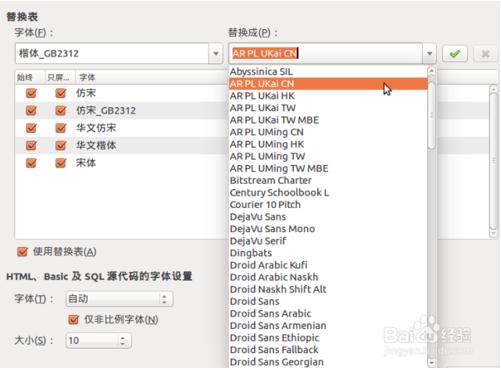This screenshot has height=370, width=501.
Task: Uncheck 使用替换表 checkbox
Action: 22,252
